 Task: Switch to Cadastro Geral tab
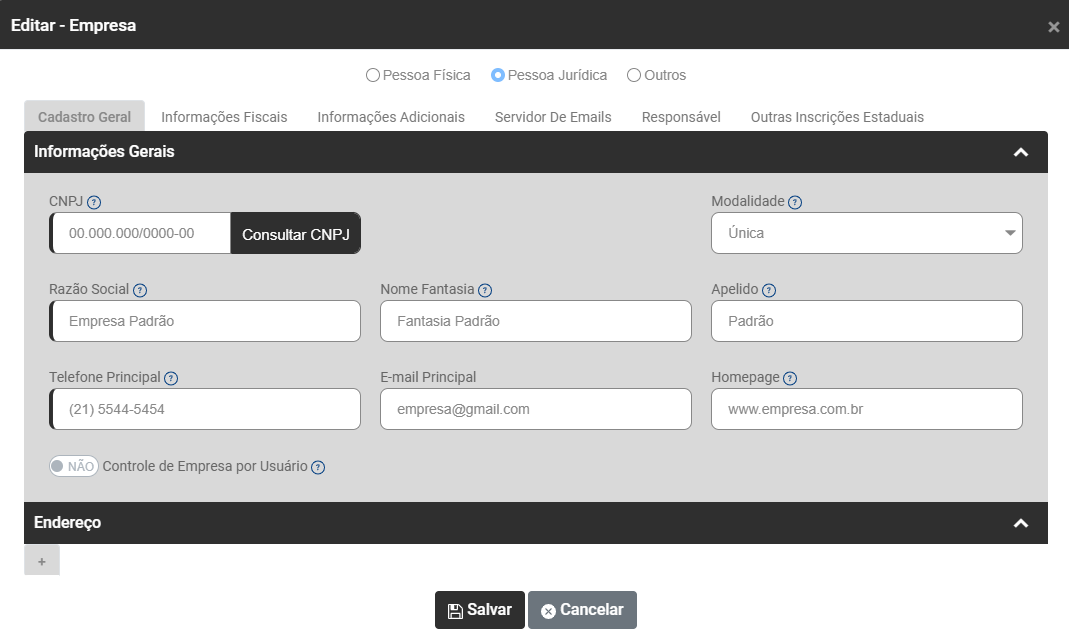pos(85,117)
